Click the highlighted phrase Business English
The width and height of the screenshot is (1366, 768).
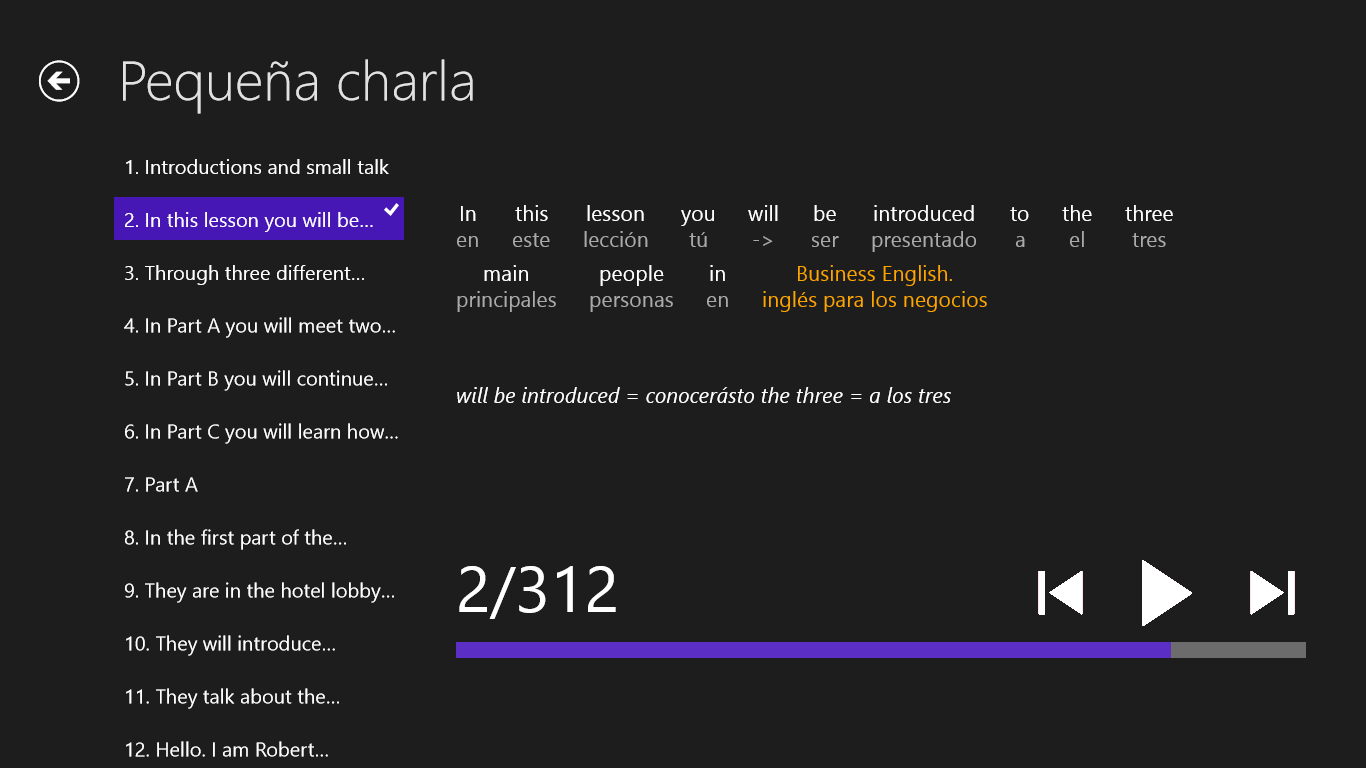[874, 274]
